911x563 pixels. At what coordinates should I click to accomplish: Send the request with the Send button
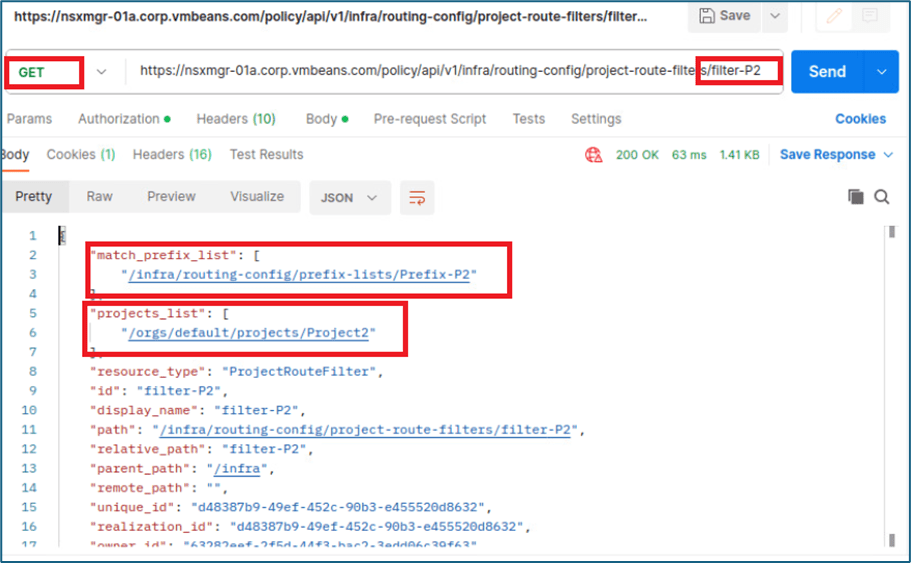point(827,72)
